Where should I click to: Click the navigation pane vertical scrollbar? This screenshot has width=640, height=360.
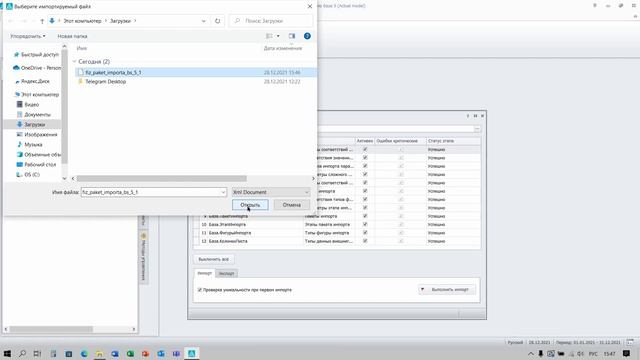64,106
